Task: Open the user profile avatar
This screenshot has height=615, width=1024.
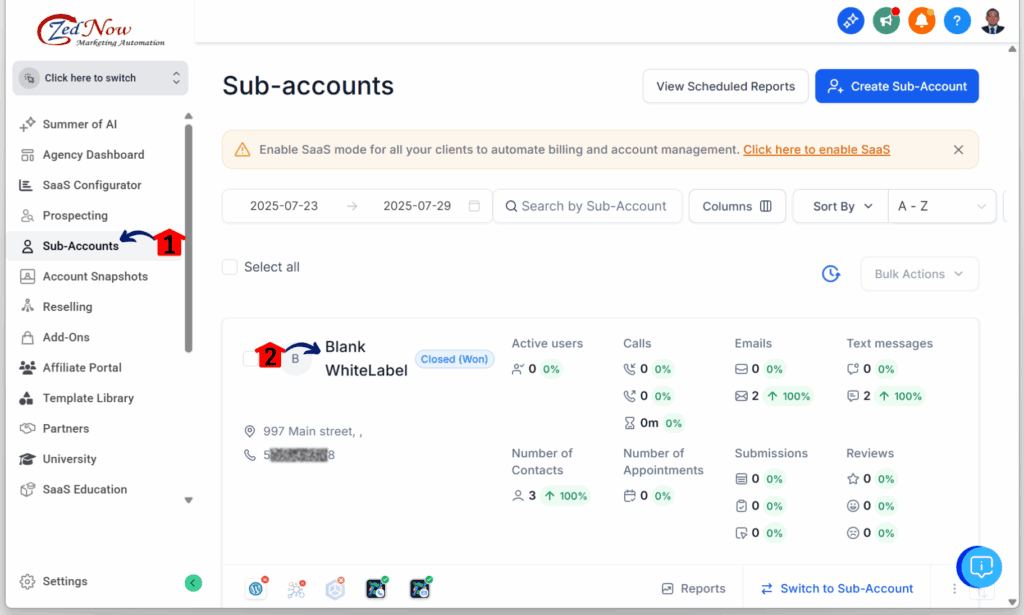Action: 993,21
